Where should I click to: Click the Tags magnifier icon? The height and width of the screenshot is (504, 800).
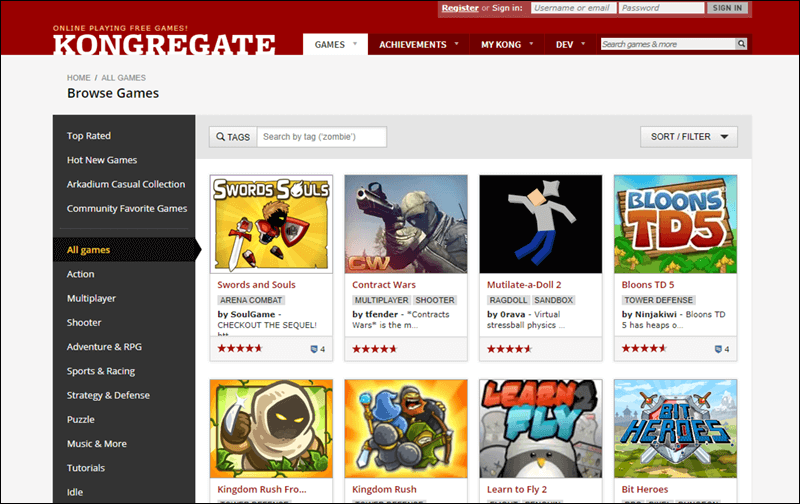pyautogui.click(x=220, y=137)
